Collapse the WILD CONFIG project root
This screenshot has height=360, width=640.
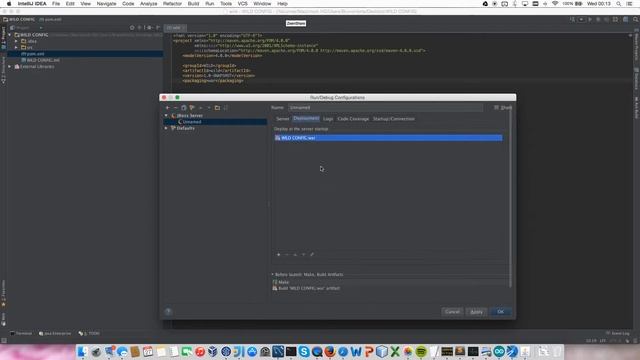(10, 35)
